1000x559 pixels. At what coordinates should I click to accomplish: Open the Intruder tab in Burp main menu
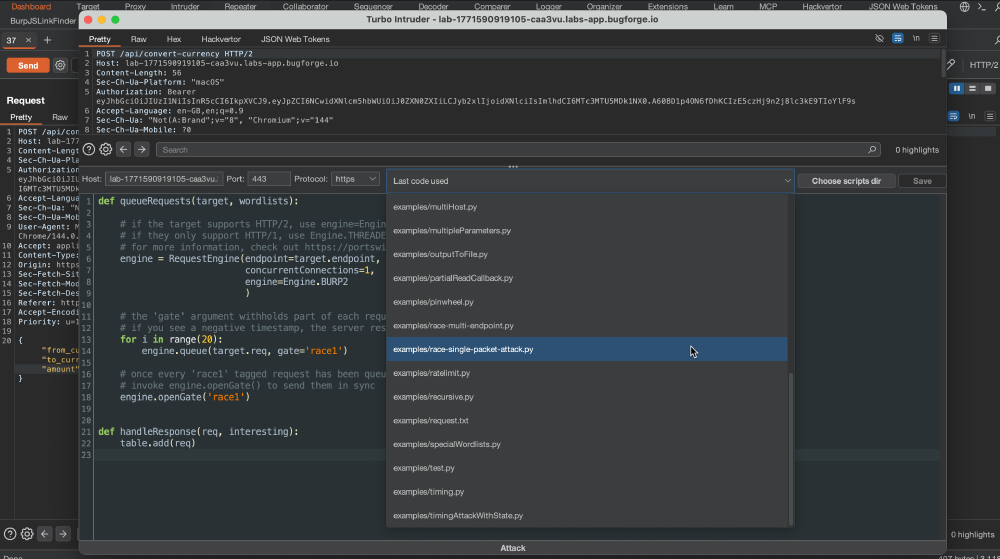coord(185,6)
